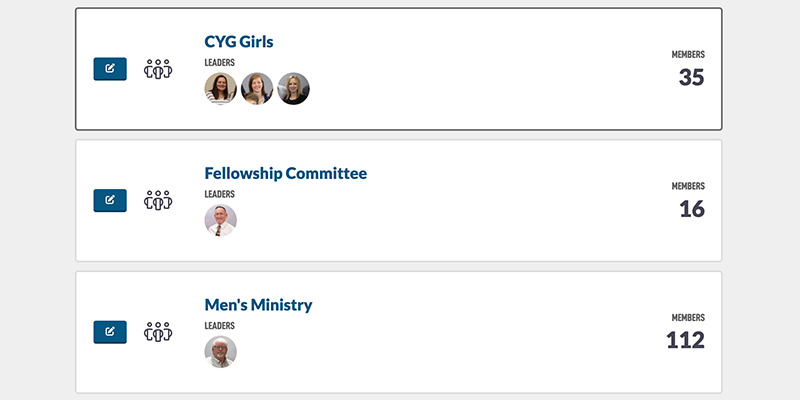Click the group people icon beside Fellowship Committee
The height and width of the screenshot is (400, 800).
[158, 201]
